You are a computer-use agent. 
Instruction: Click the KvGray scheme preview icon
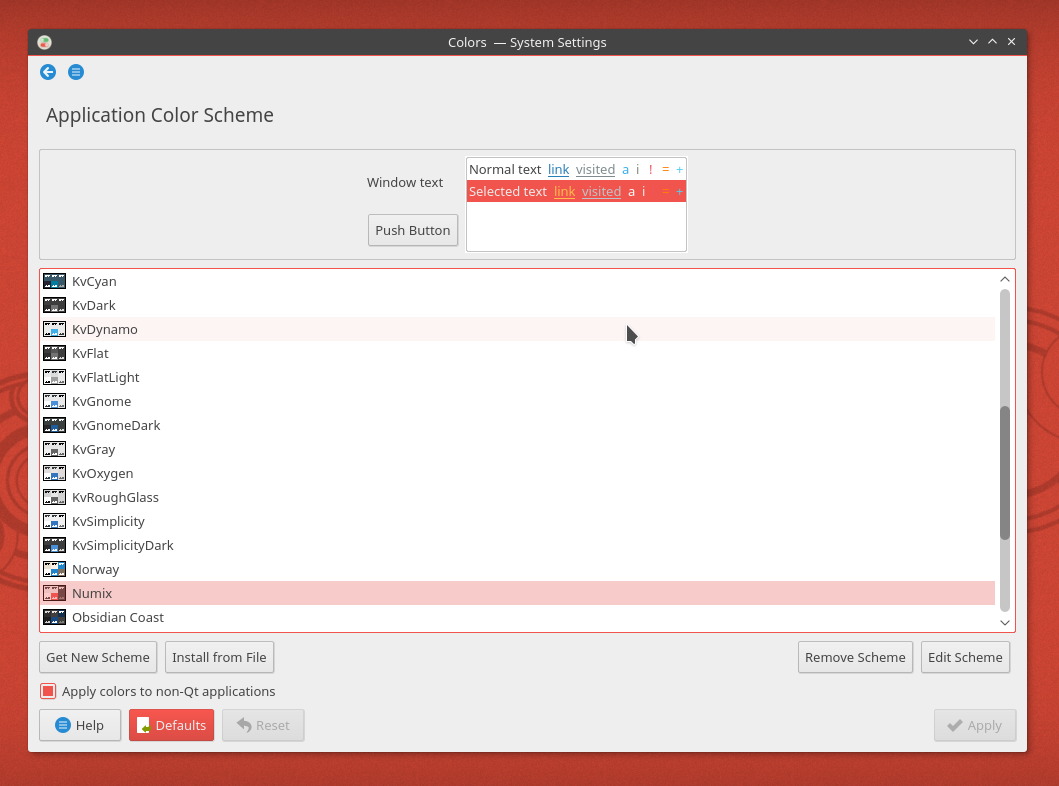point(55,449)
